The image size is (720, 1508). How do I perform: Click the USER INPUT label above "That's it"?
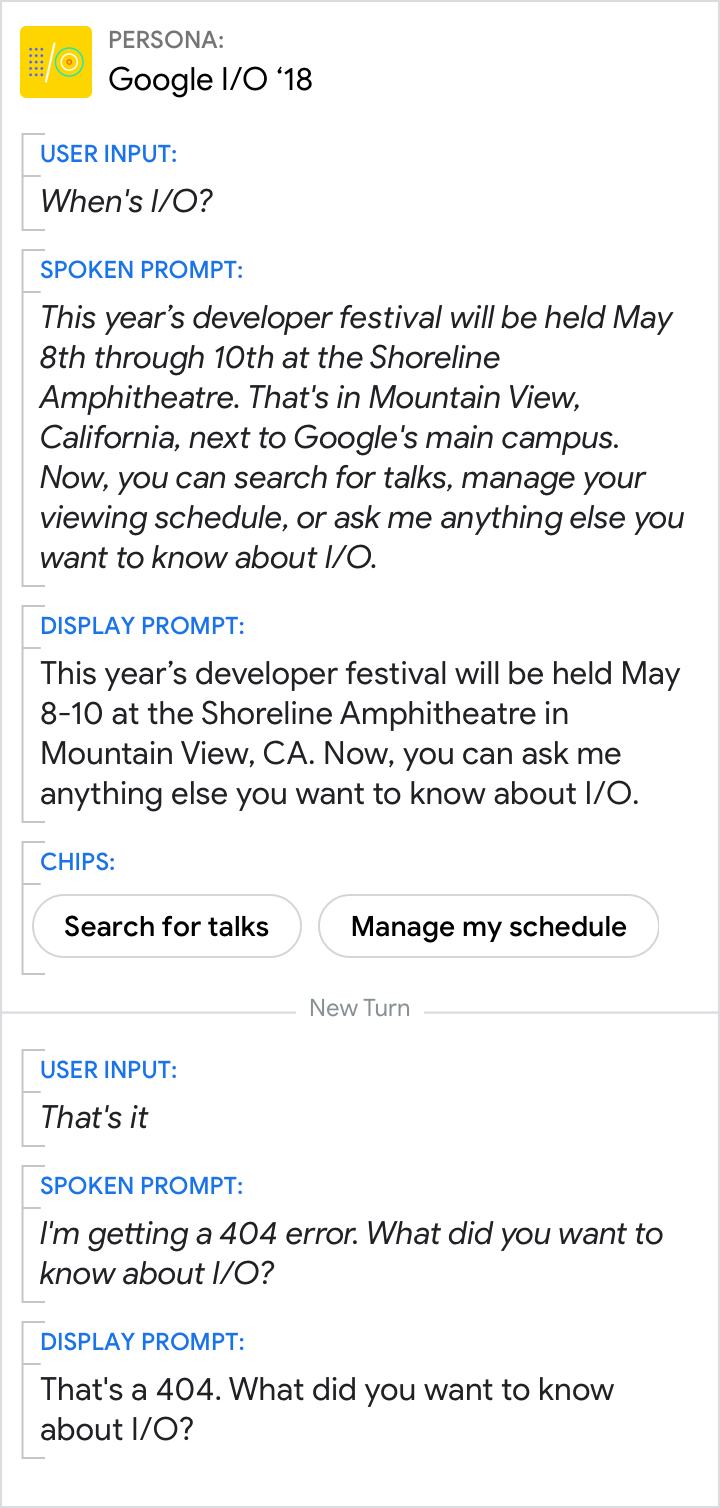(x=108, y=1070)
